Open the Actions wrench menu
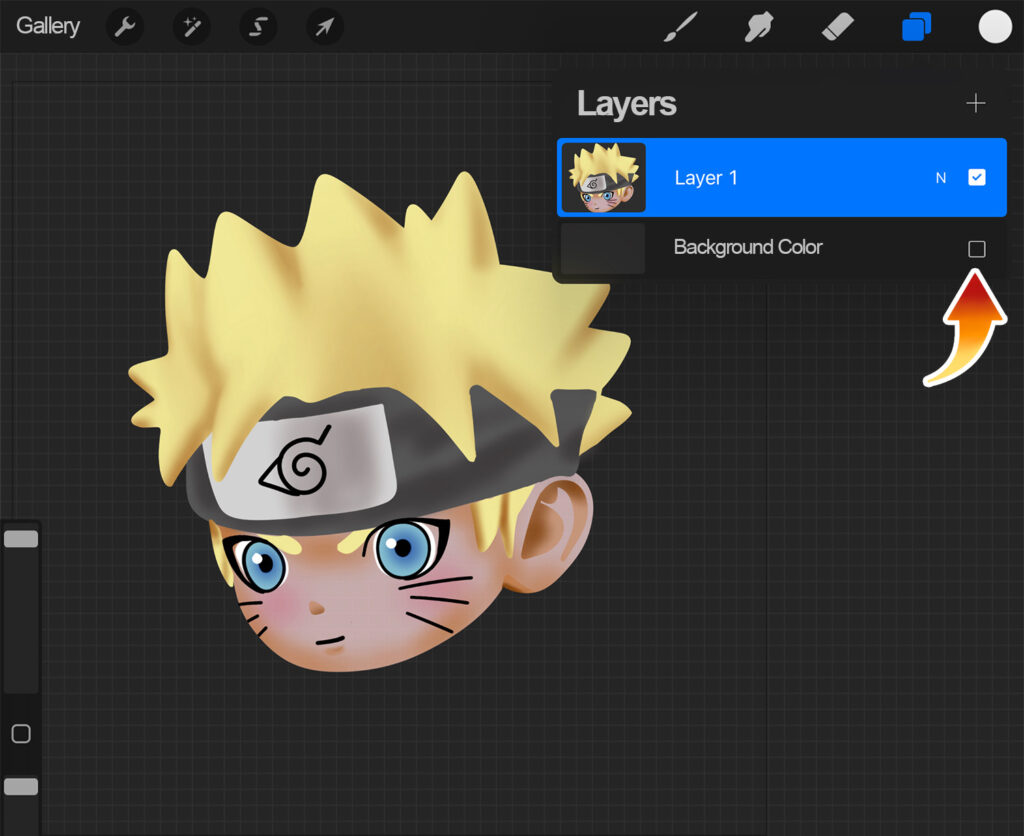The width and height of the screenshot is (1024, 836). pyautogui.click(x=125, y=27)
